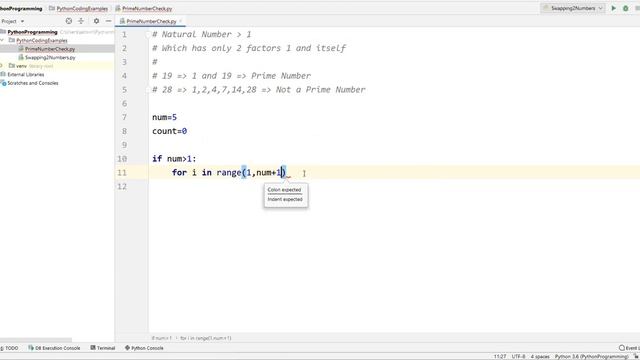Select PrimeNumberCheck.py in project tree

[x=50, y=49]
